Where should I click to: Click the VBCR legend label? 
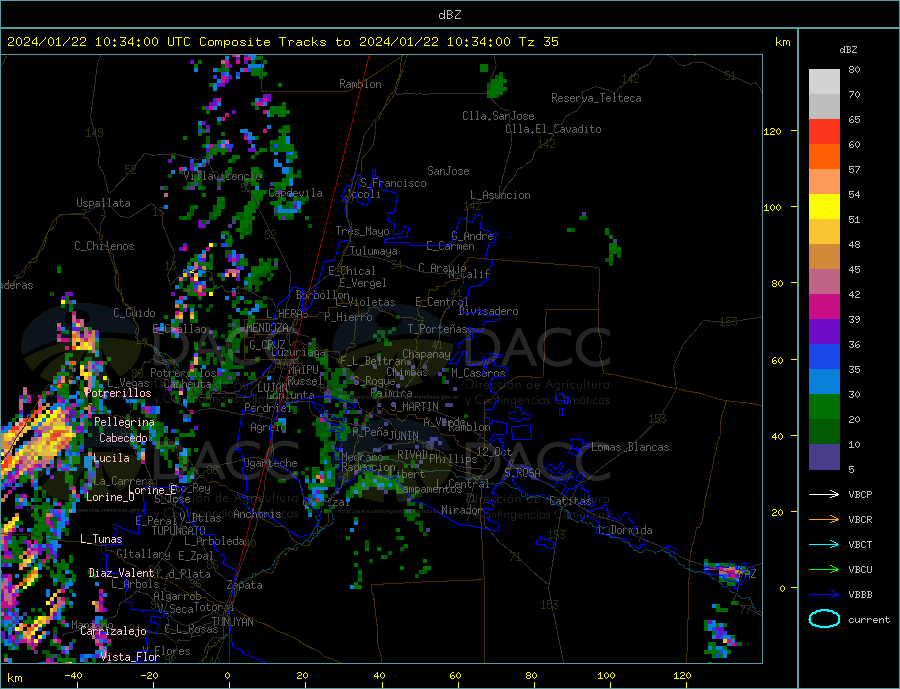860,520
